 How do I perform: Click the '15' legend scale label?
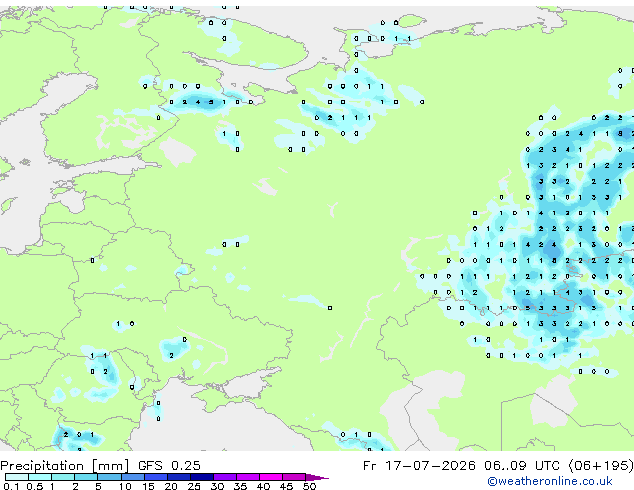(x=148, y=486)
